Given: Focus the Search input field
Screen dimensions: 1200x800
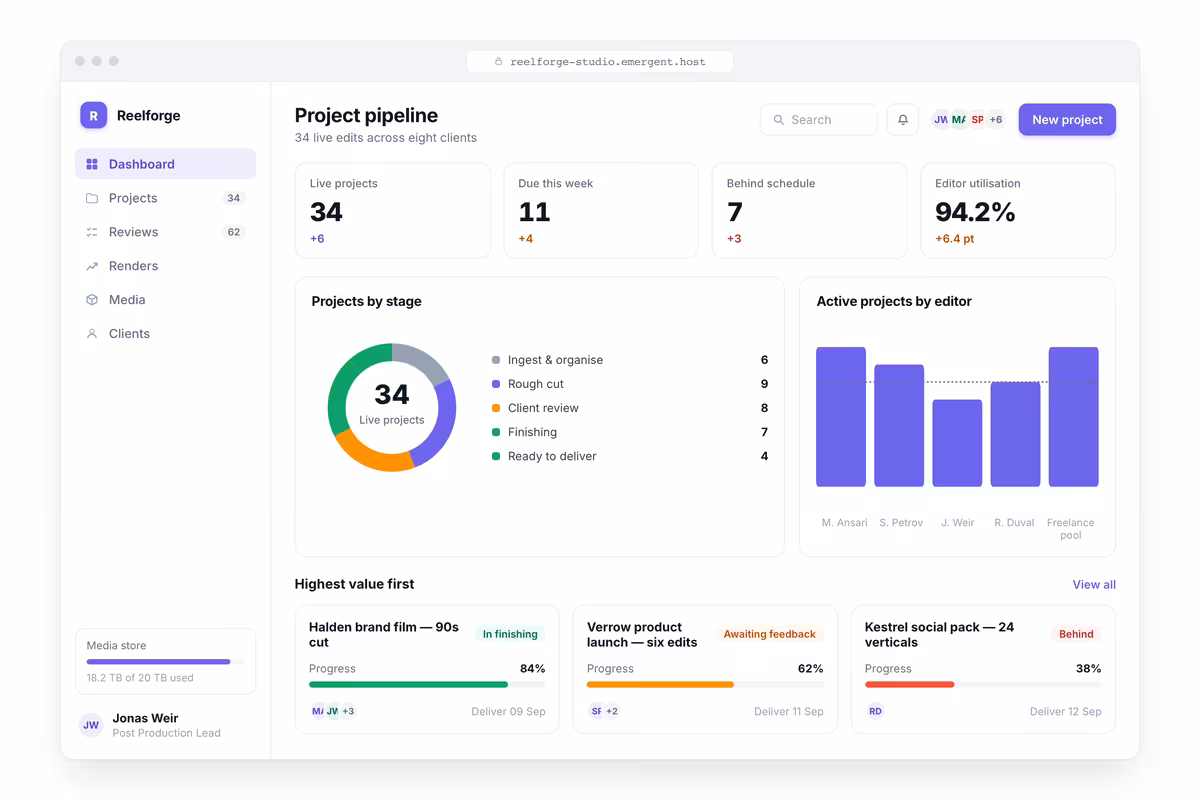Looking at the screenshot, I should pos(819,120).
